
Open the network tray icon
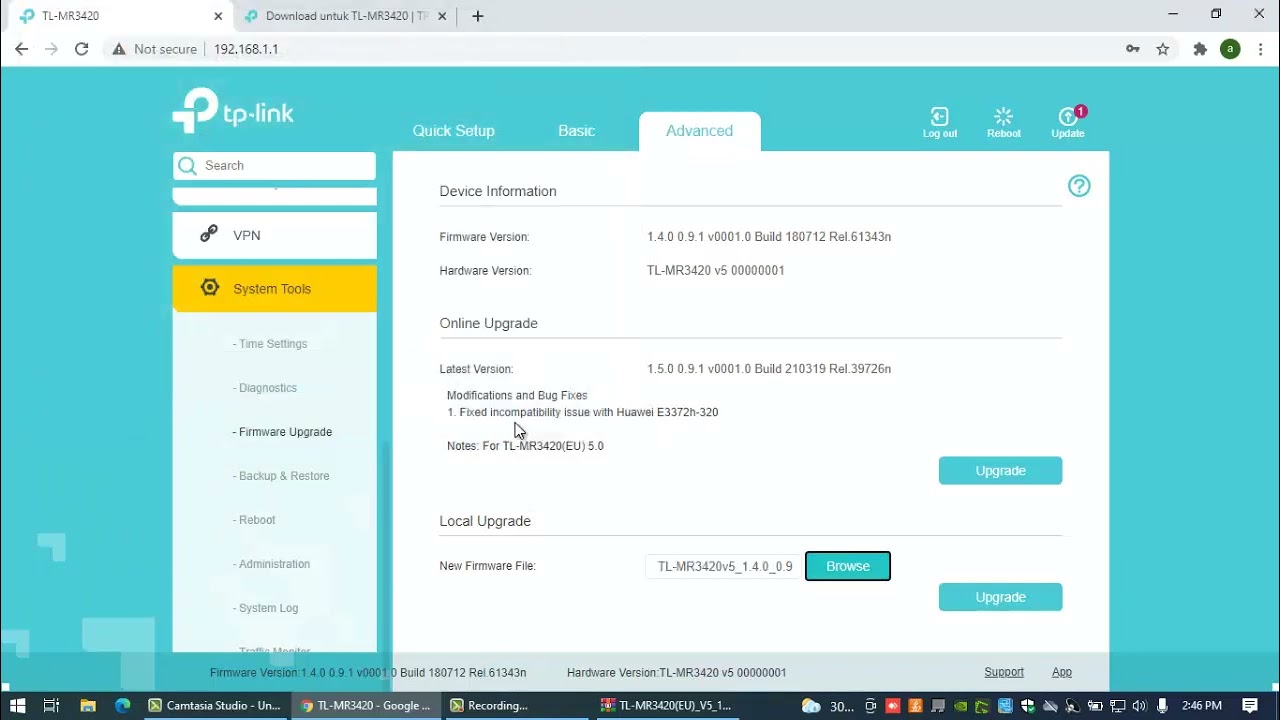[1118, 706]
